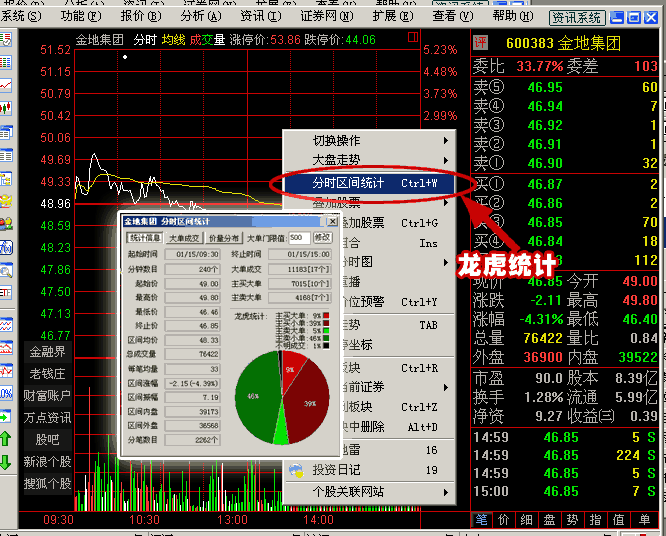
Task: Open the 新浪个股 link
Action: [48, 462]
